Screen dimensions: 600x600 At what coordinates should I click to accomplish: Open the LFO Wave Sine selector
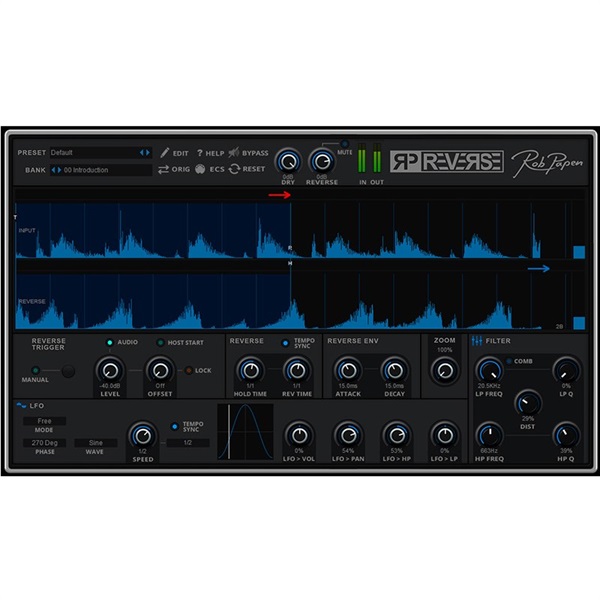96,443
